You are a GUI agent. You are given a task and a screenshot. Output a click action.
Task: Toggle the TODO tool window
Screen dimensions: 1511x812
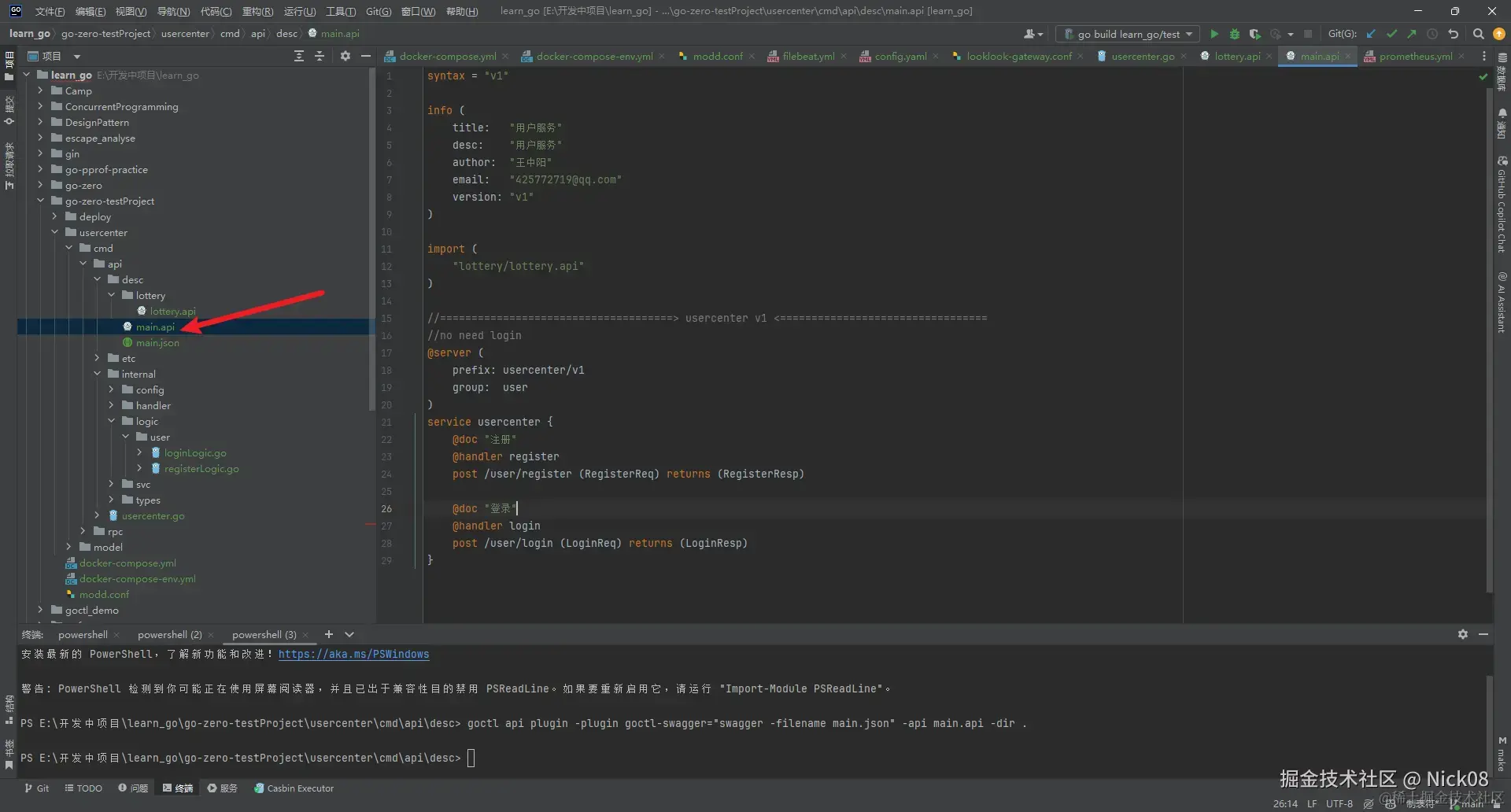[83, 788]
